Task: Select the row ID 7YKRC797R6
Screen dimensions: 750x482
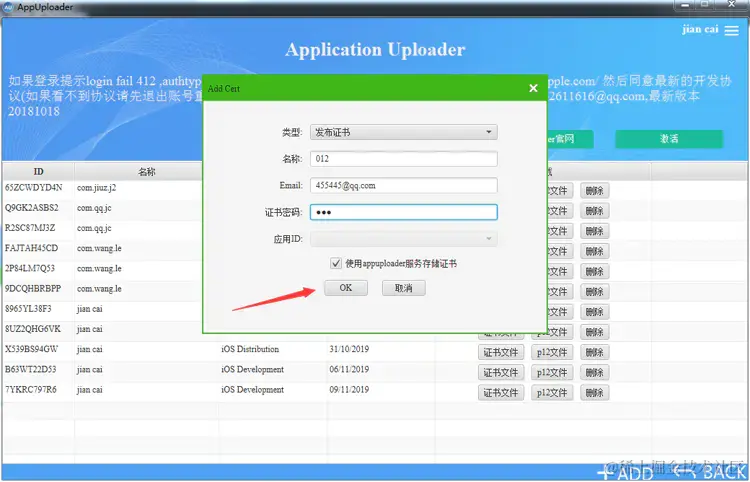Action: point(31,390)
